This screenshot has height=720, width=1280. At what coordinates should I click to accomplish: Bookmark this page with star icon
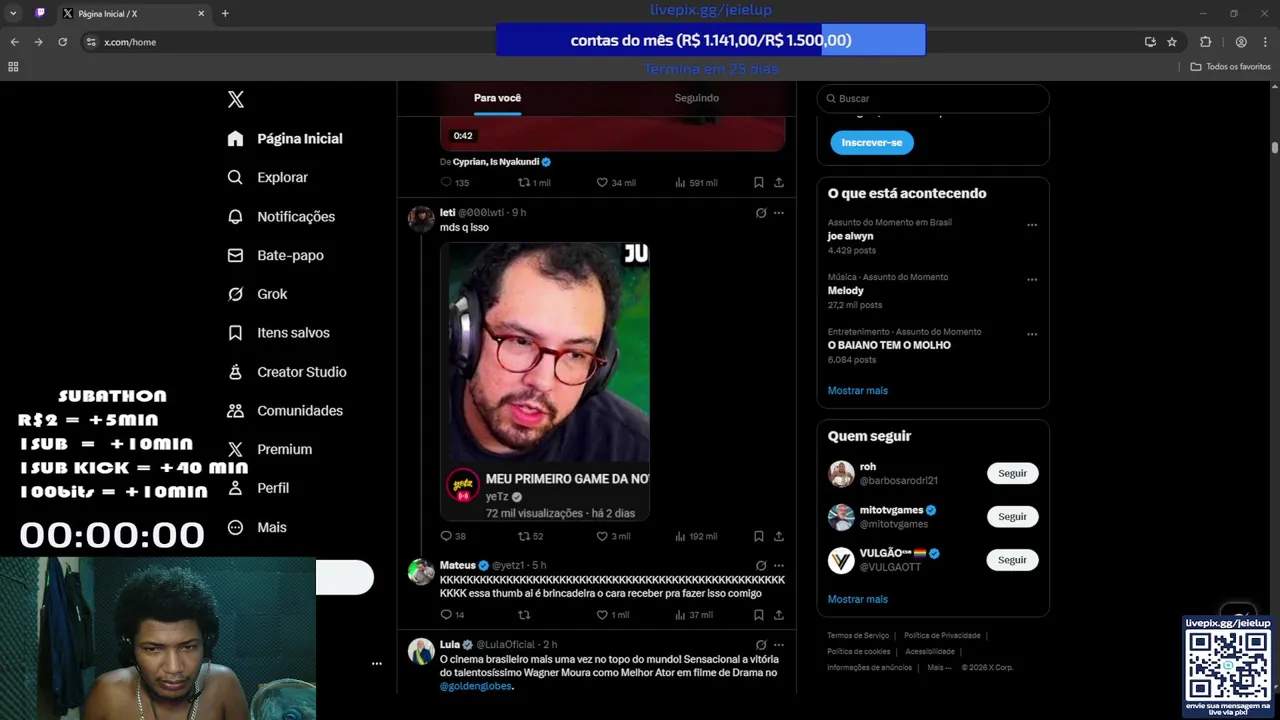point(1172,42)
